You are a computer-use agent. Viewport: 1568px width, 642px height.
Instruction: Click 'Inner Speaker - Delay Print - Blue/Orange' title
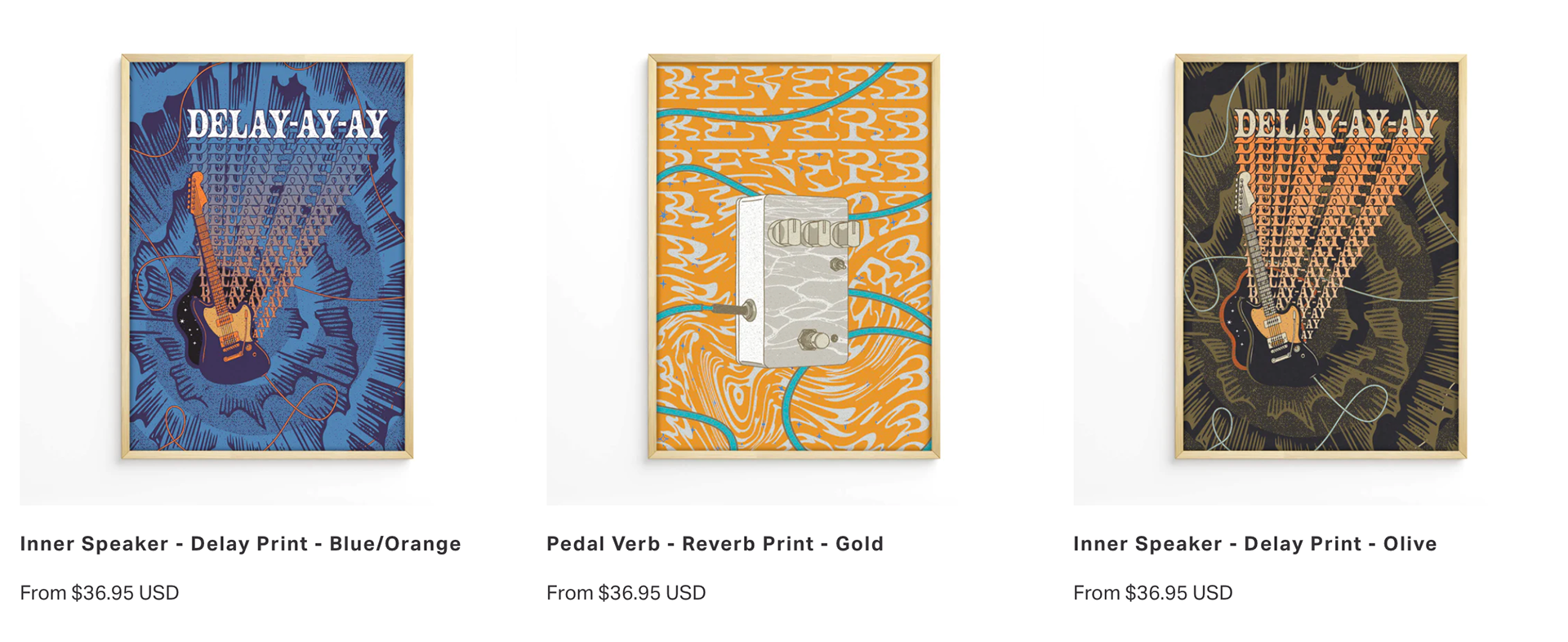[x=241, y=544]
